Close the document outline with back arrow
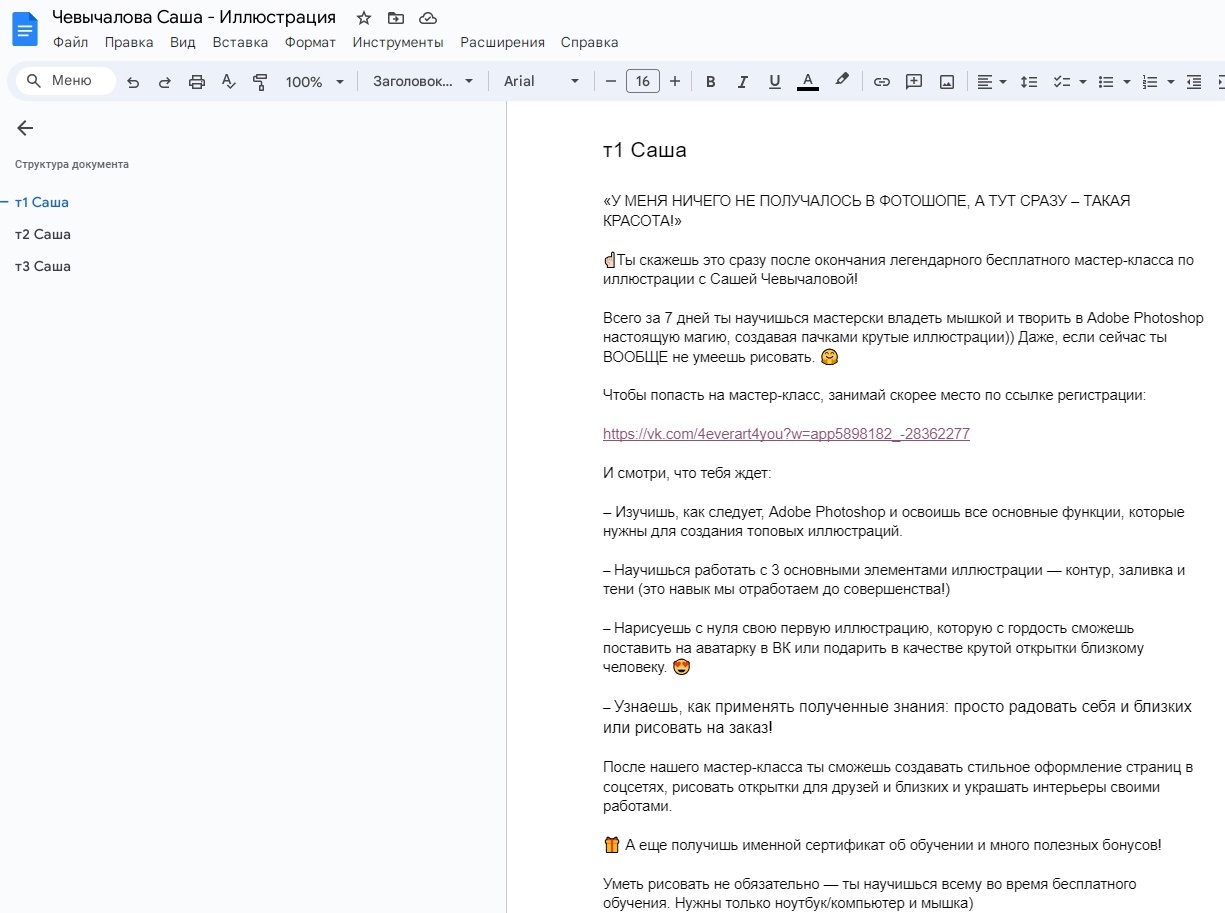The image size is (1225, 913). tap(25, 128)
